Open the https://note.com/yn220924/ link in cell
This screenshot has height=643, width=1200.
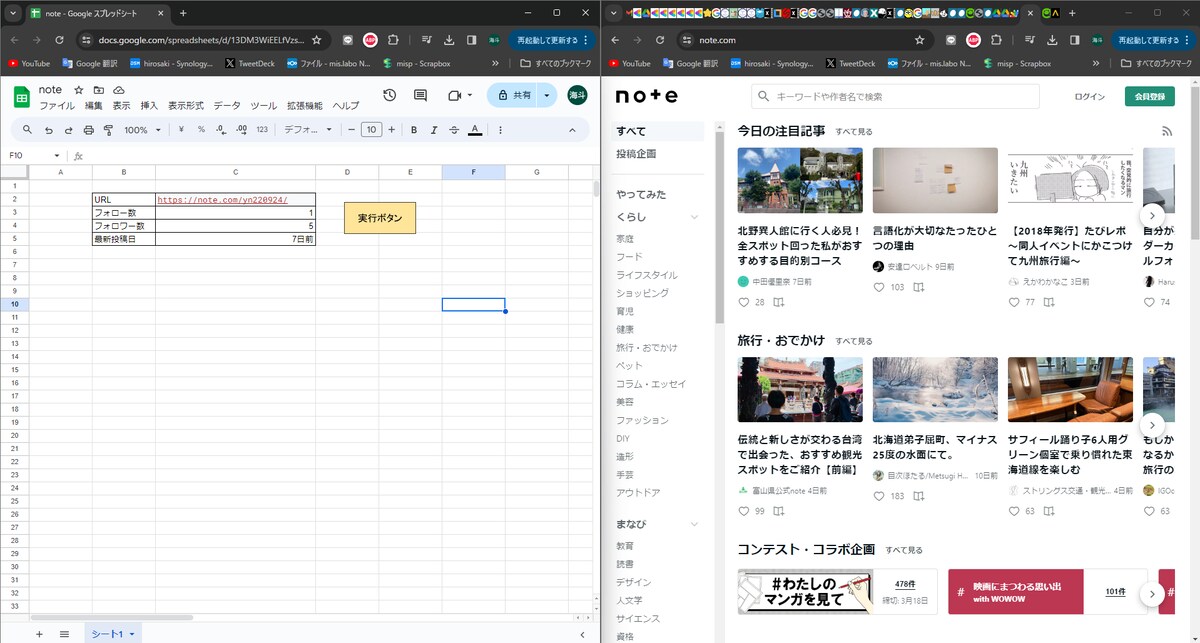(222, 200)
